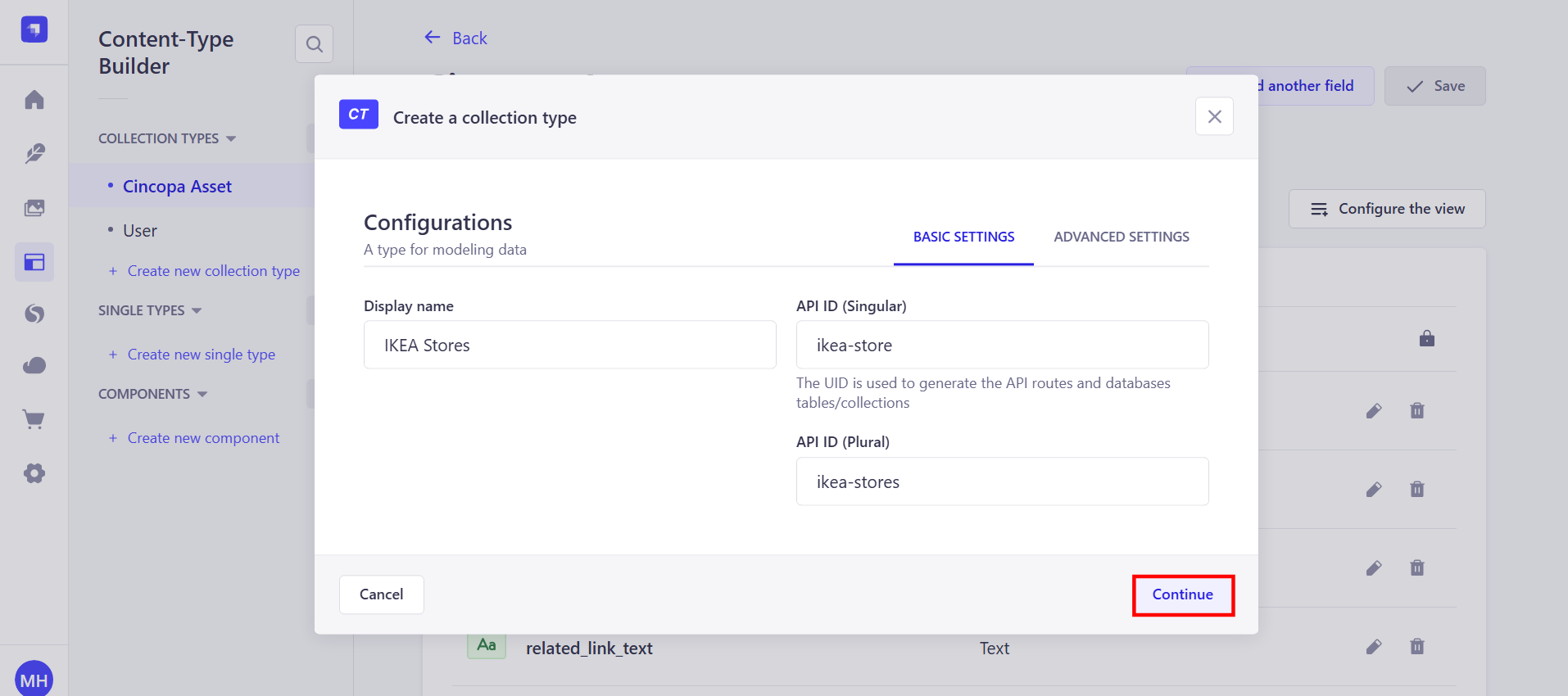This screenshot has height=696, width=1568.
Task: Click the Cancel button
Action: tap(382, 594)
